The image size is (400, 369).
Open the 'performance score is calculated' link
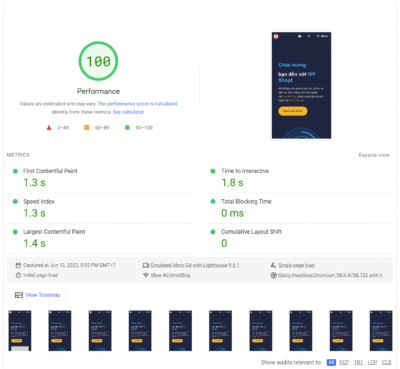142,104
